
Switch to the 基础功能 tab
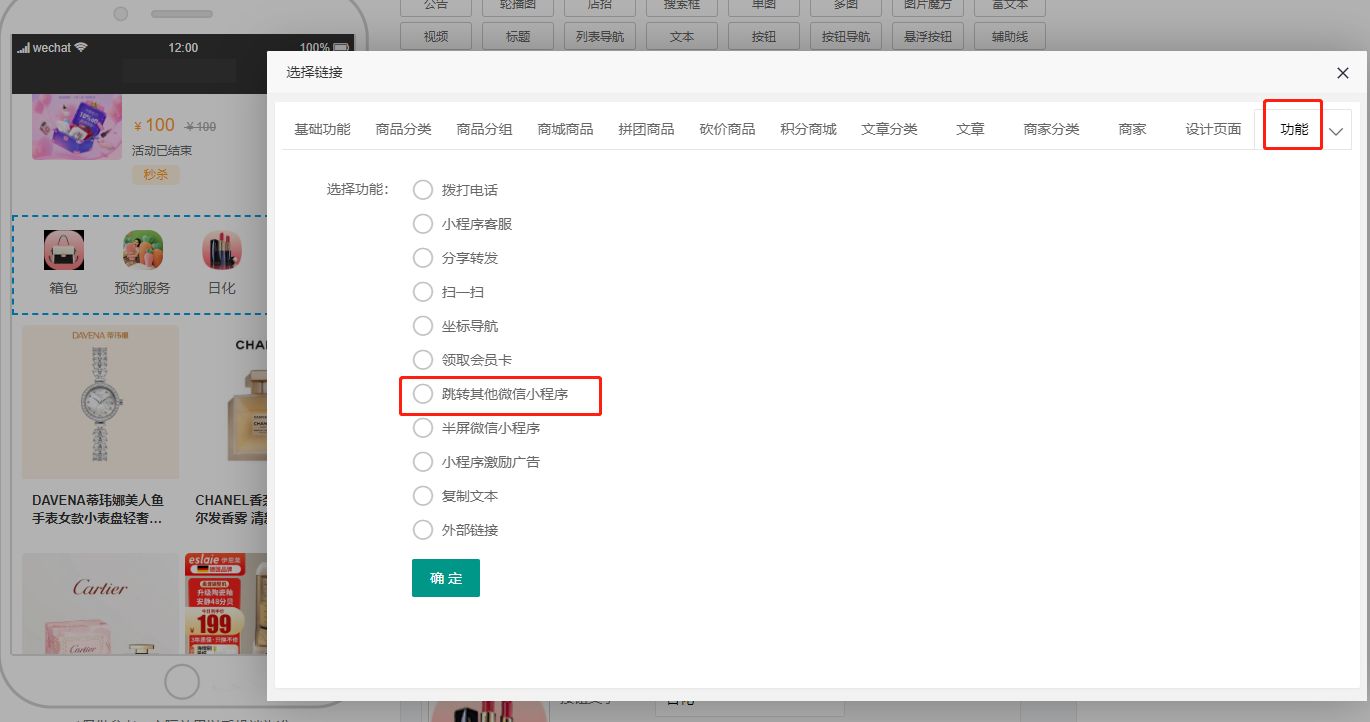322,129
